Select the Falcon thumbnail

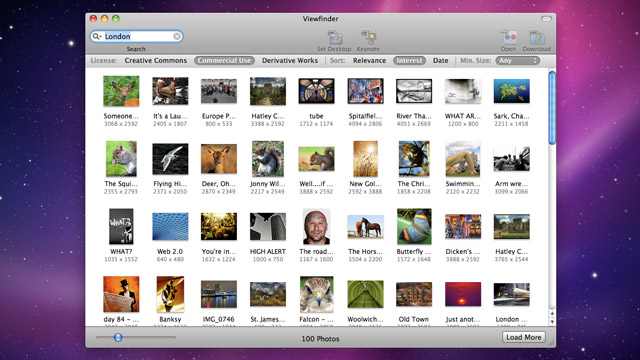tap(316, 294)
